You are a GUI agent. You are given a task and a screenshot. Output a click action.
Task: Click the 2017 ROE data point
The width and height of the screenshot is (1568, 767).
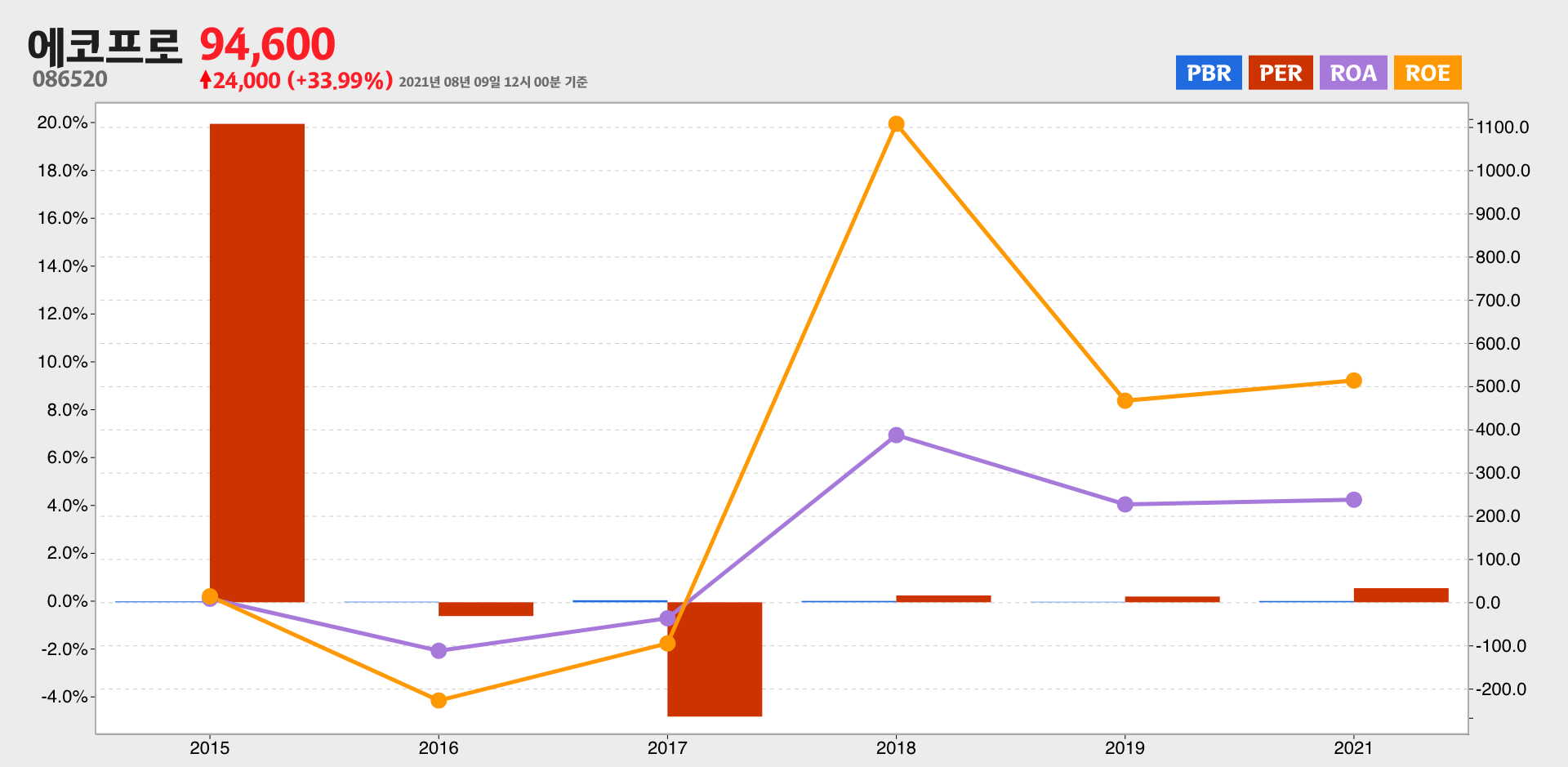[x=667, y=644]
